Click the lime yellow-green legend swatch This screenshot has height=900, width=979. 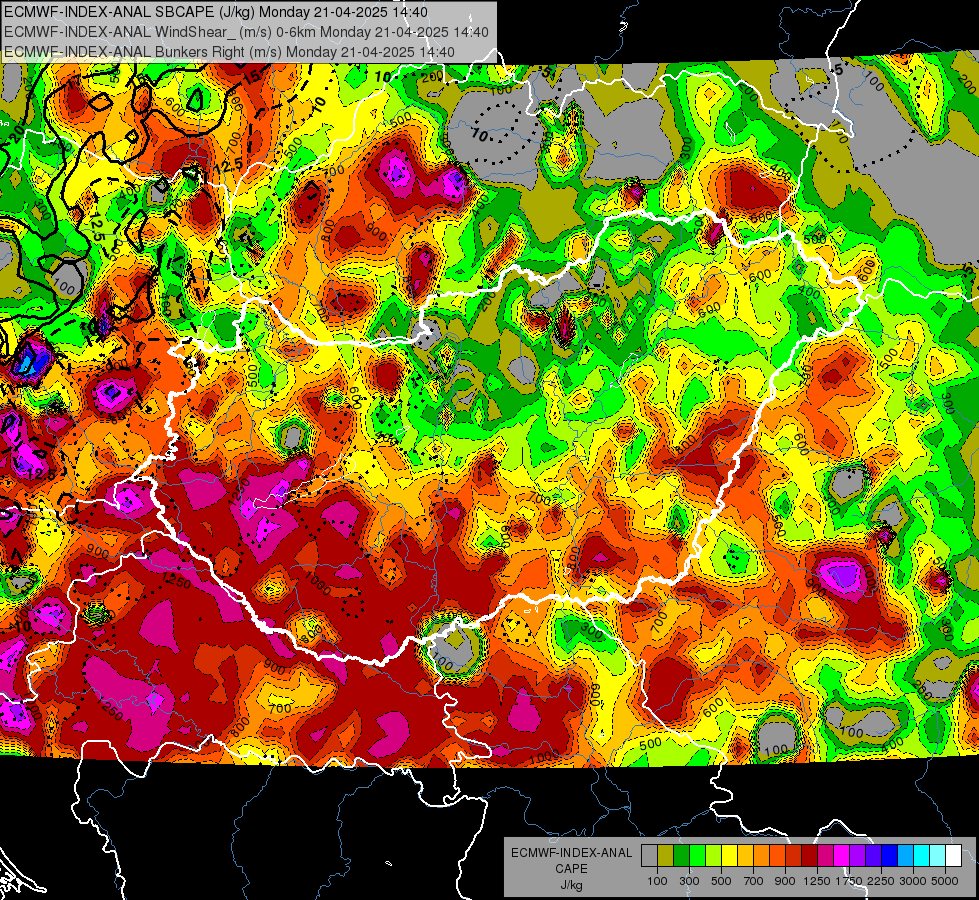(x=714, y=855)
